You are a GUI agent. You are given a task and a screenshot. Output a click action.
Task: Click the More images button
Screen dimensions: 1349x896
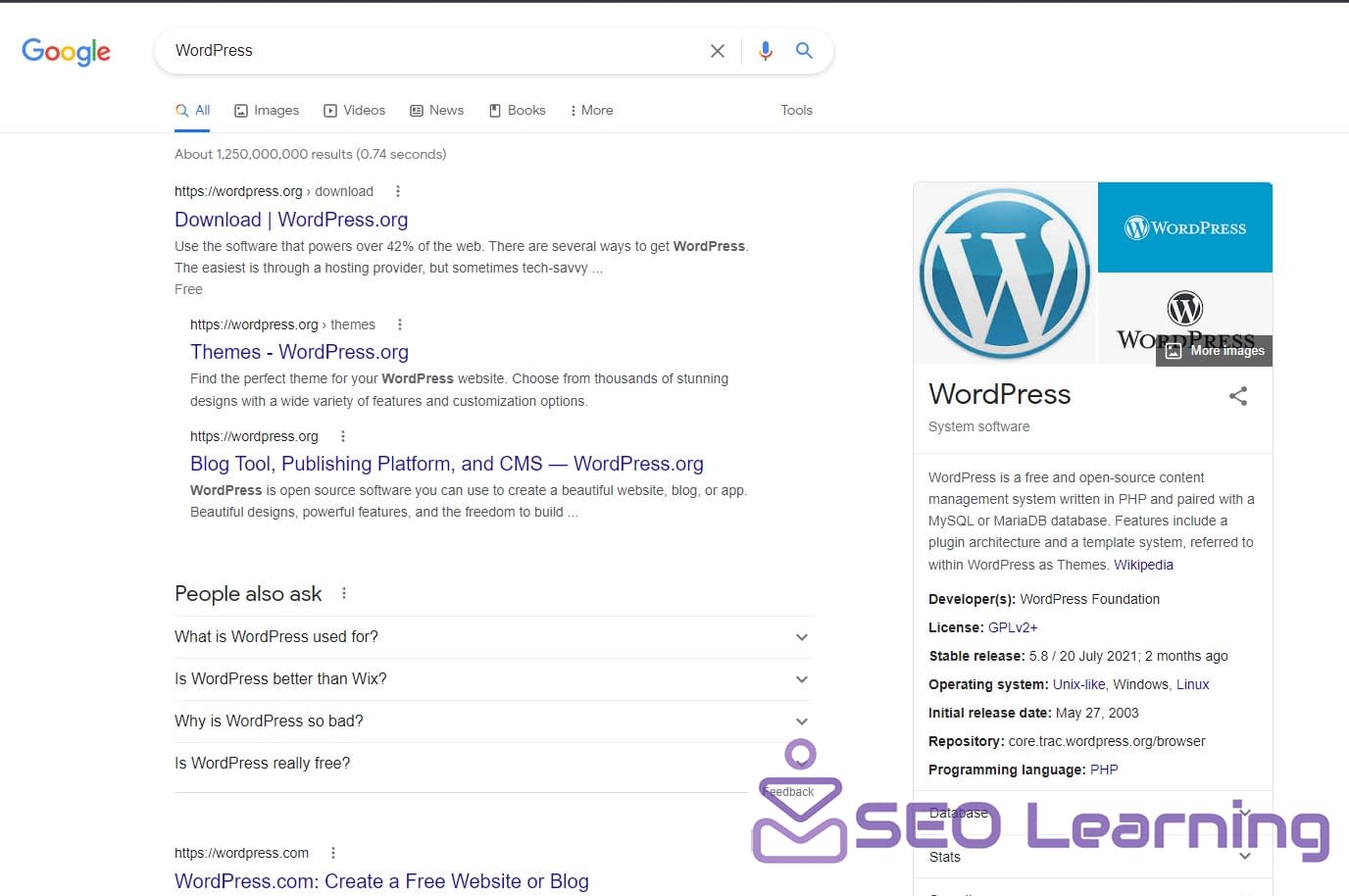pyautogui.click(x=1215, y=350)
